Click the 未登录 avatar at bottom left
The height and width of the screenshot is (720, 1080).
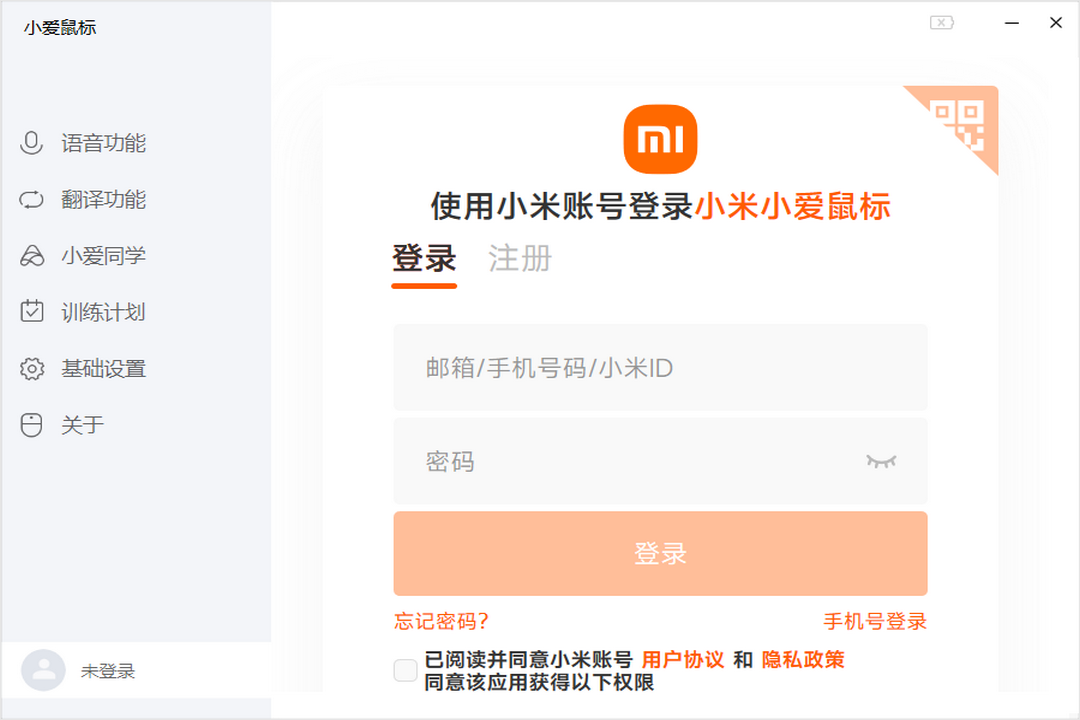point(46,670)
